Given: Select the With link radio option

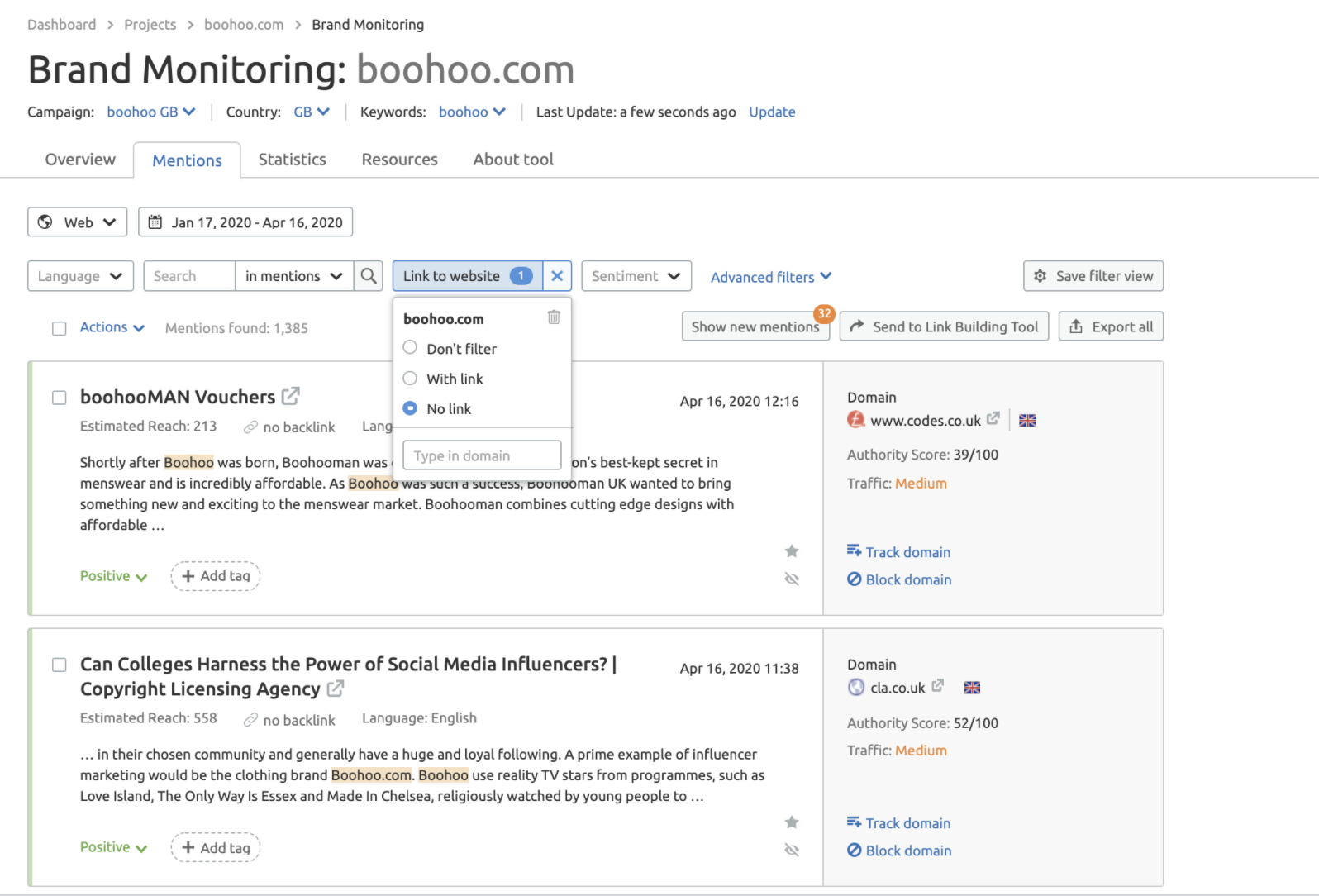Looking at the screenshot, I should 410,378.
